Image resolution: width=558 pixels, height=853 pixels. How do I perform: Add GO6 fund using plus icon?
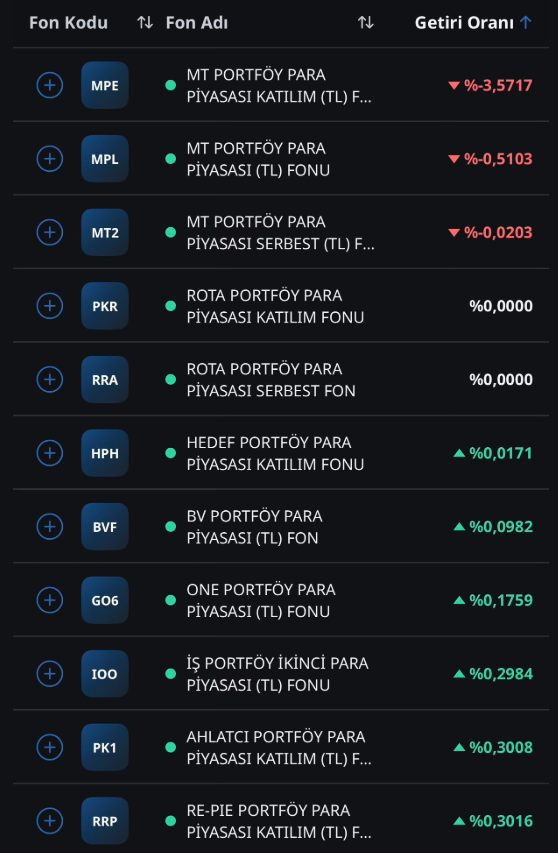(x=49, y=600)
